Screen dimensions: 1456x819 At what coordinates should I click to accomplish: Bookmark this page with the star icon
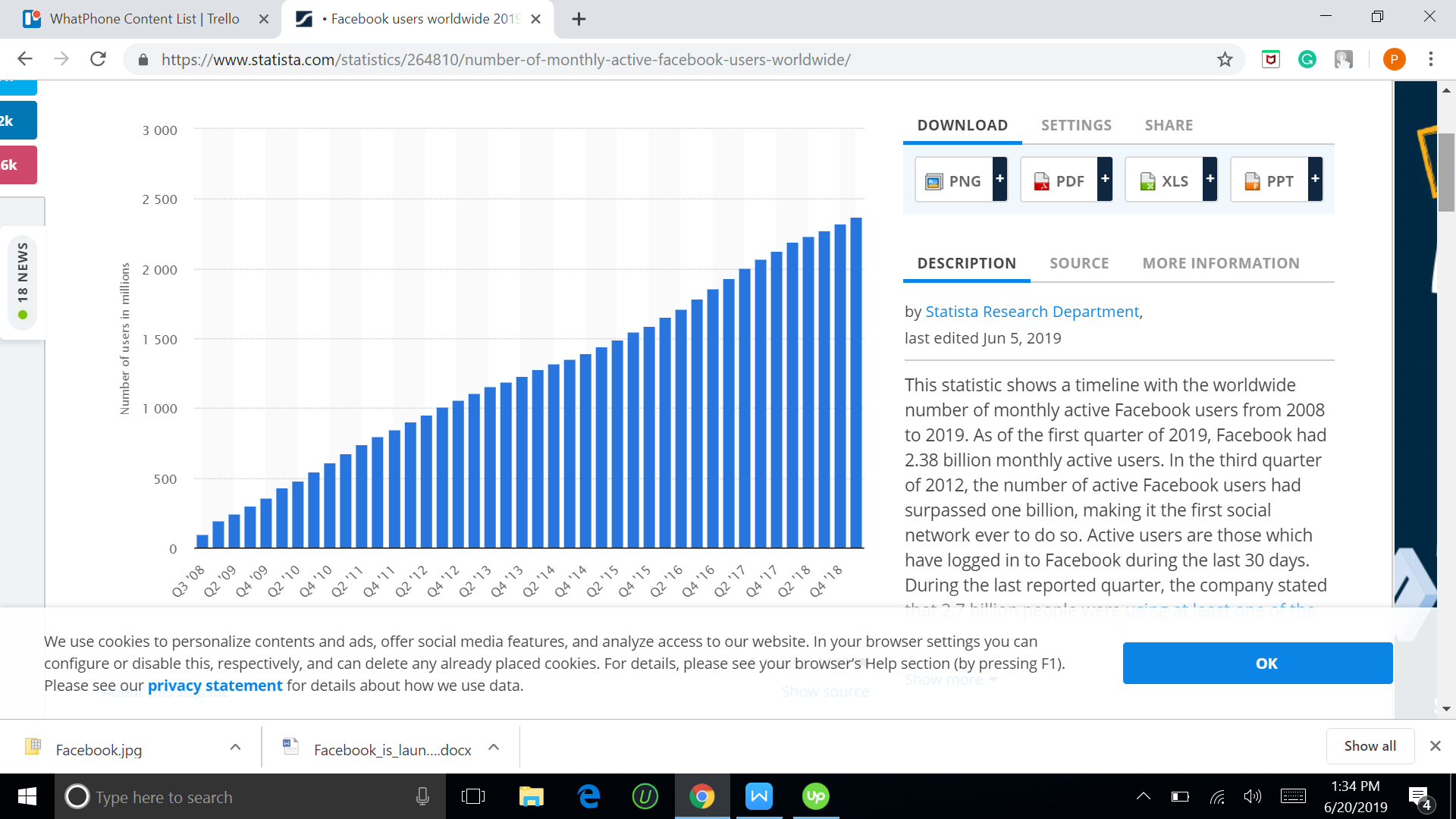tap(1225, 59)
